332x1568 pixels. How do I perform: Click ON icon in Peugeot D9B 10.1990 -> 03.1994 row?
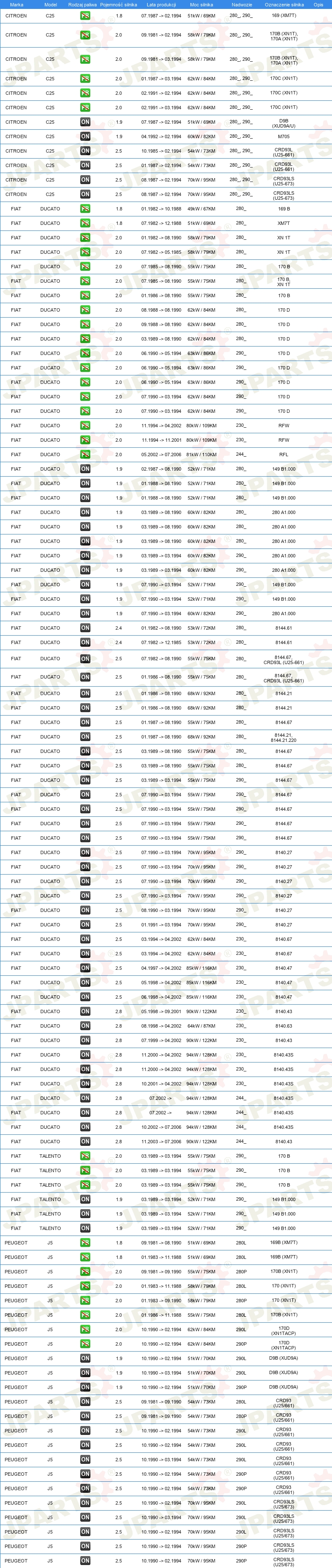point(85,1373)
